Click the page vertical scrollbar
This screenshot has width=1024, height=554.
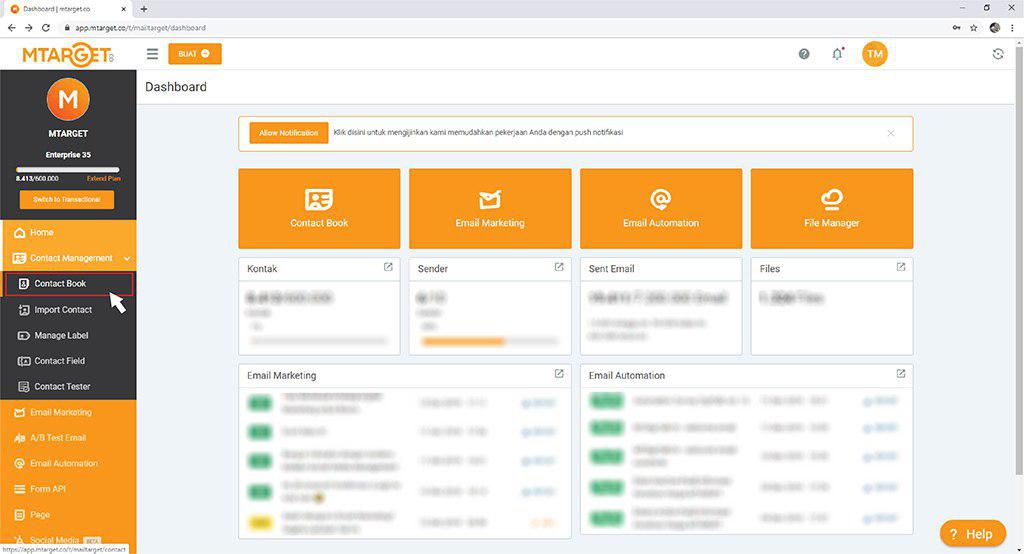[x=1019, y=261]
